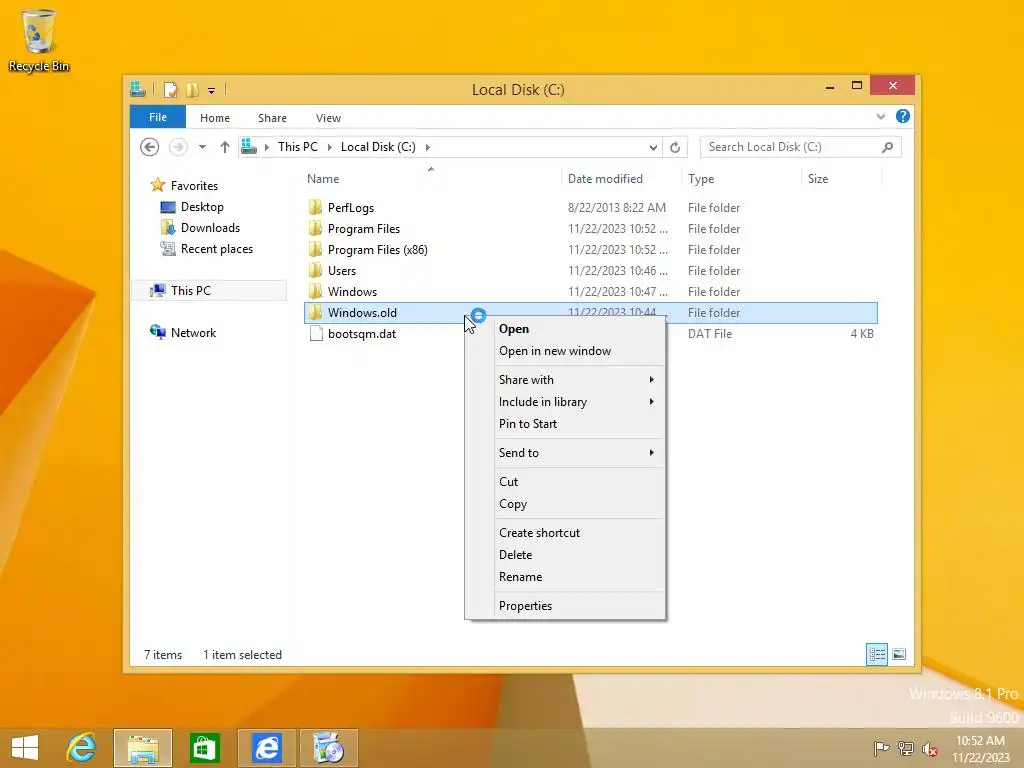Click the File Explorer taskbar icon

(143, 748)
